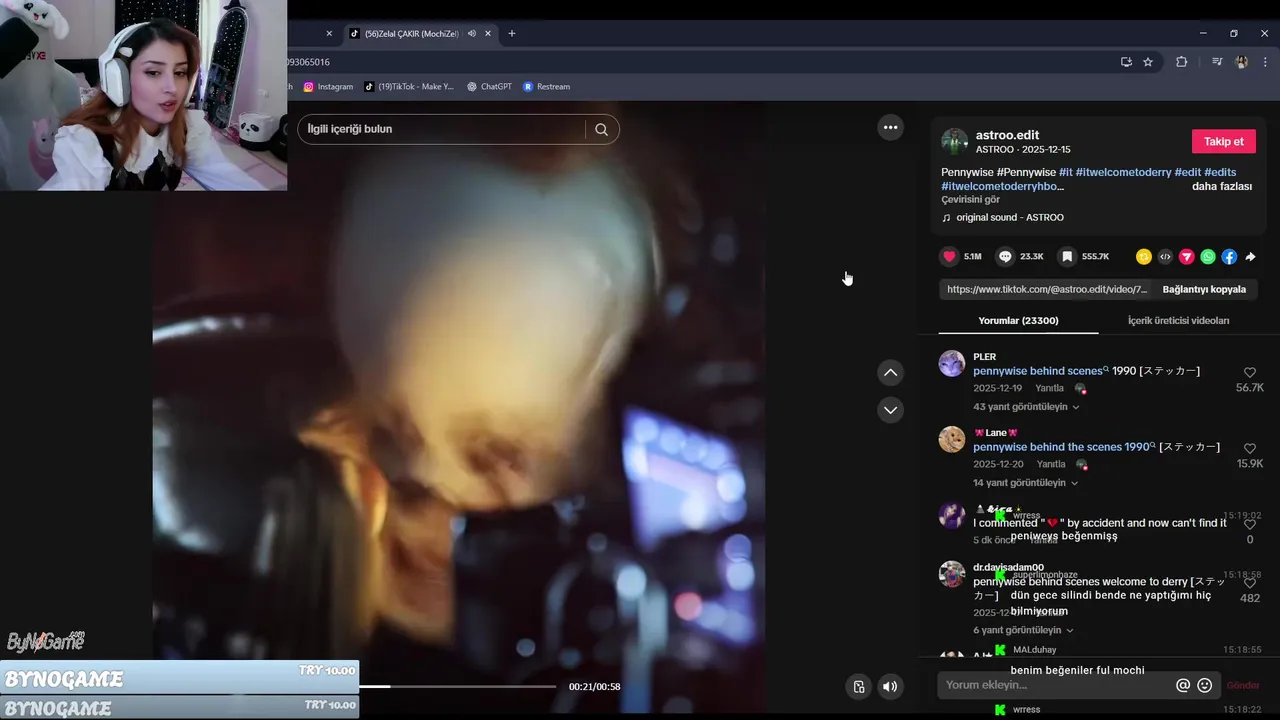This screenshot has width=1280, height=720.
Task: Mute the tab using its speaker icon
Action: tap(471, 33)
